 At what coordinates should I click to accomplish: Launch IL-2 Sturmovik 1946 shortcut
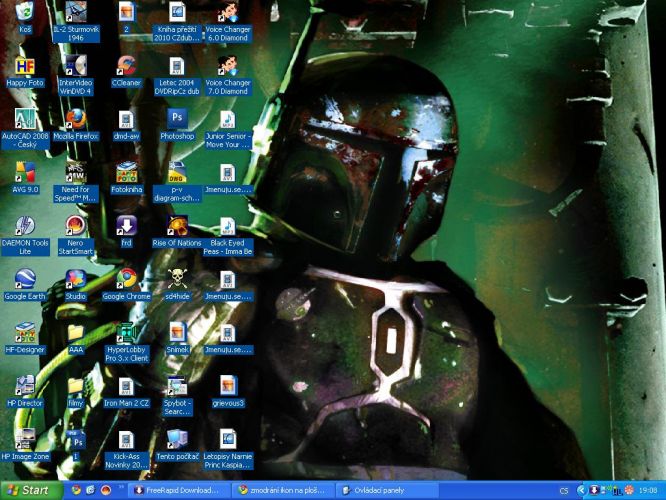point(76,21)
